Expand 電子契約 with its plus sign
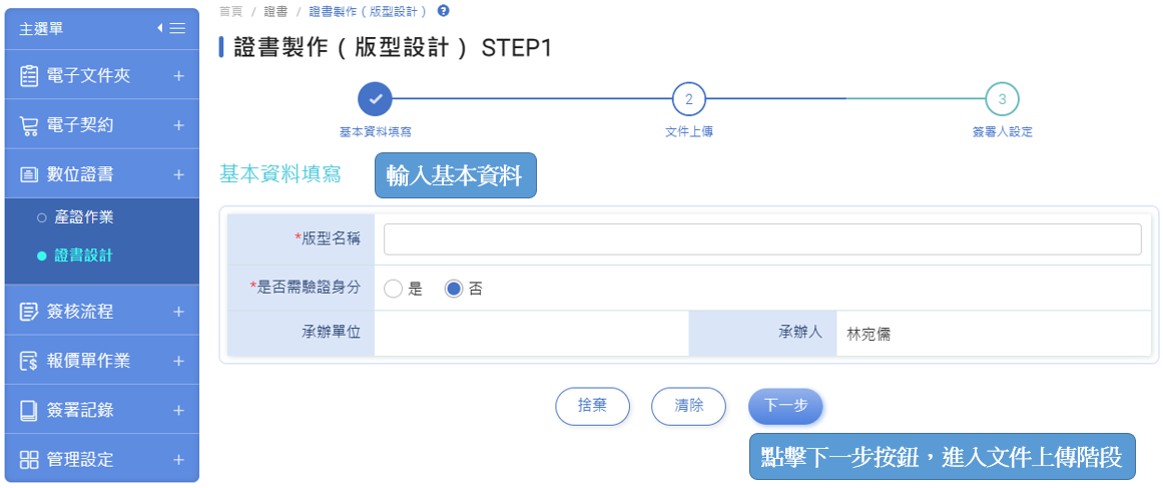The width and height of the screenshot is (1163, 488). click(179, 125)
